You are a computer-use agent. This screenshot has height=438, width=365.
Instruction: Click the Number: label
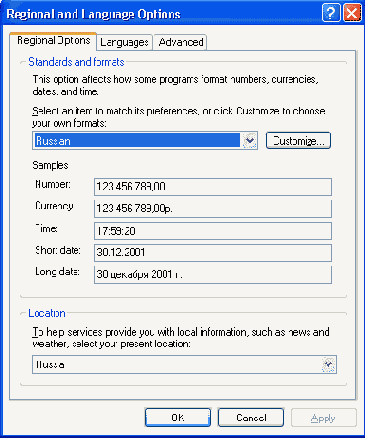tap(53, 184)
